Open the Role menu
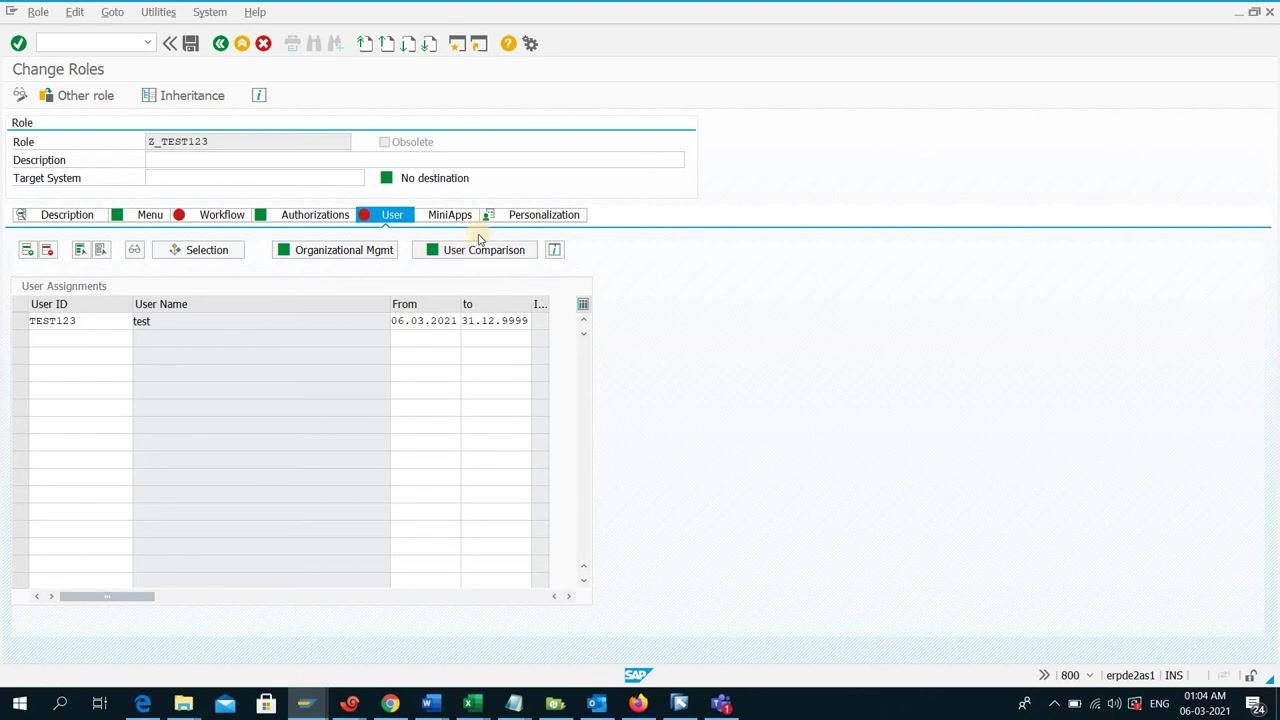Screen dimensions: 1280x720 coord(38,12)
